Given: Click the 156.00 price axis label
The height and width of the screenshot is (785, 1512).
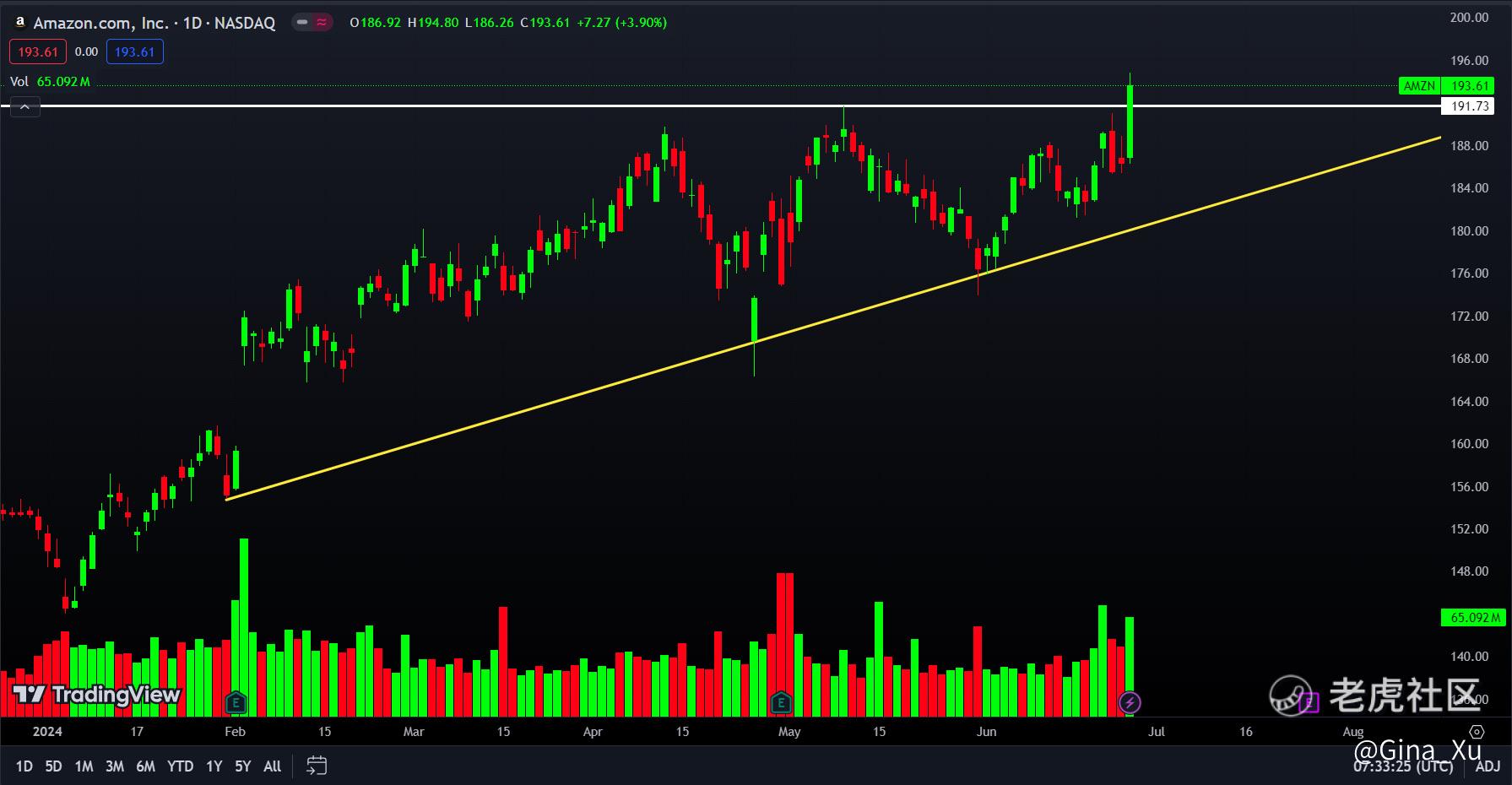Looking at the screenshot, I should coord(1469,487).
